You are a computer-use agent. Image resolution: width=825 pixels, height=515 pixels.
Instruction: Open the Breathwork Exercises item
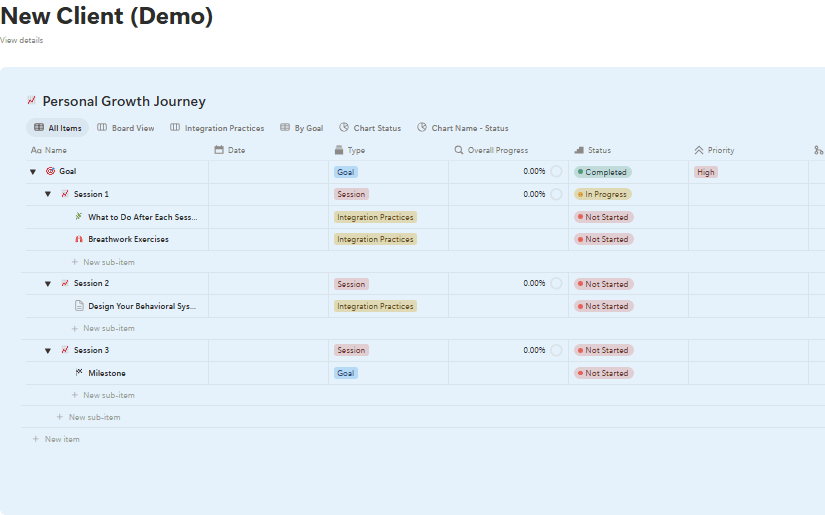(x=128, y=239)
